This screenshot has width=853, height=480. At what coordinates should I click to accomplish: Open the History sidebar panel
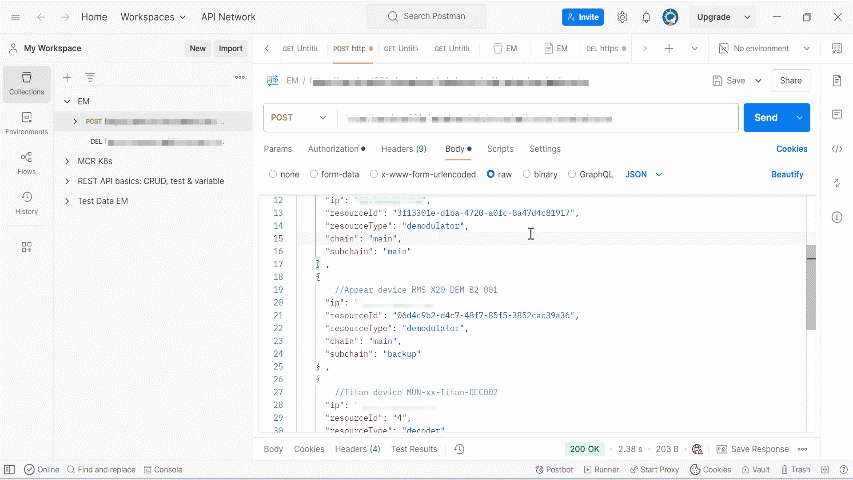click(27, 203)
